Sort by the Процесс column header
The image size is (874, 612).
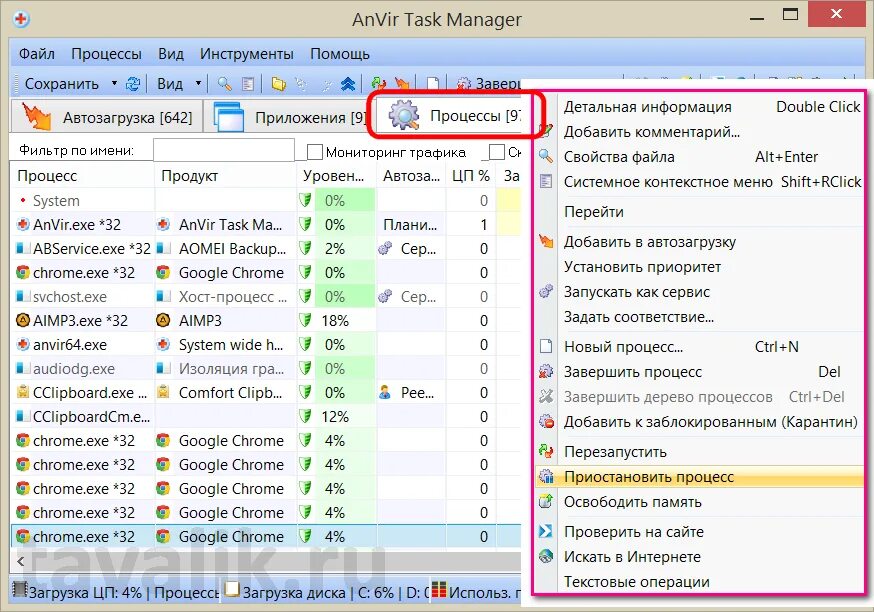point(82,176)
